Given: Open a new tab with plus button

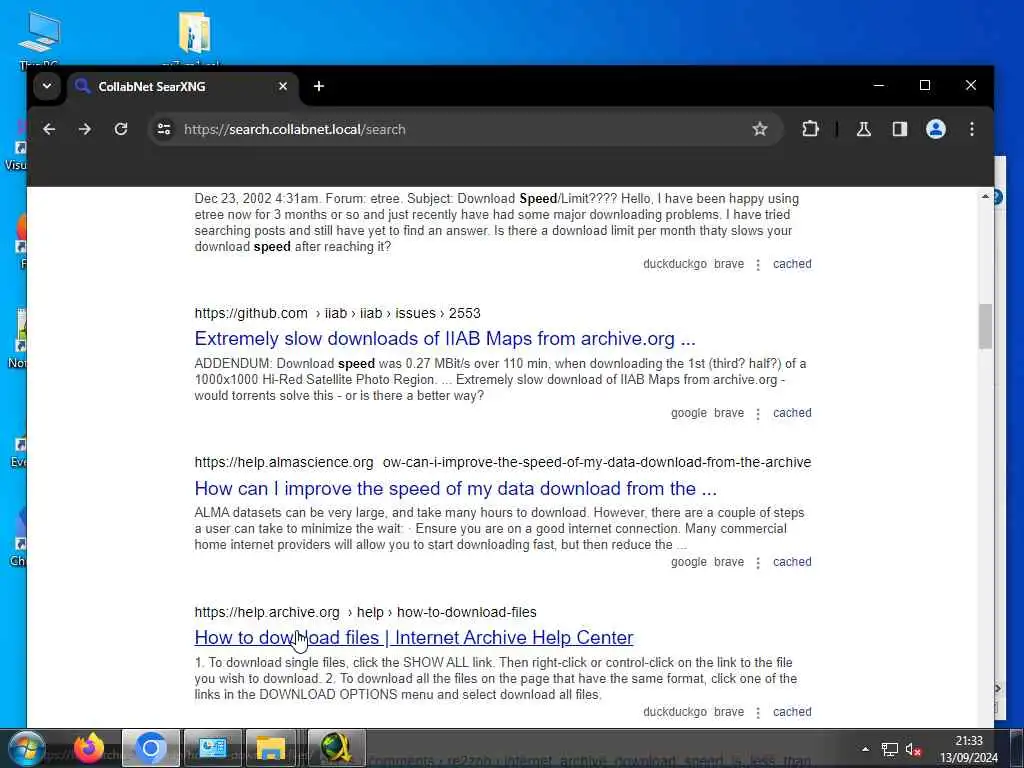Looking at the screenshot, I should click(x=319, y=86).
